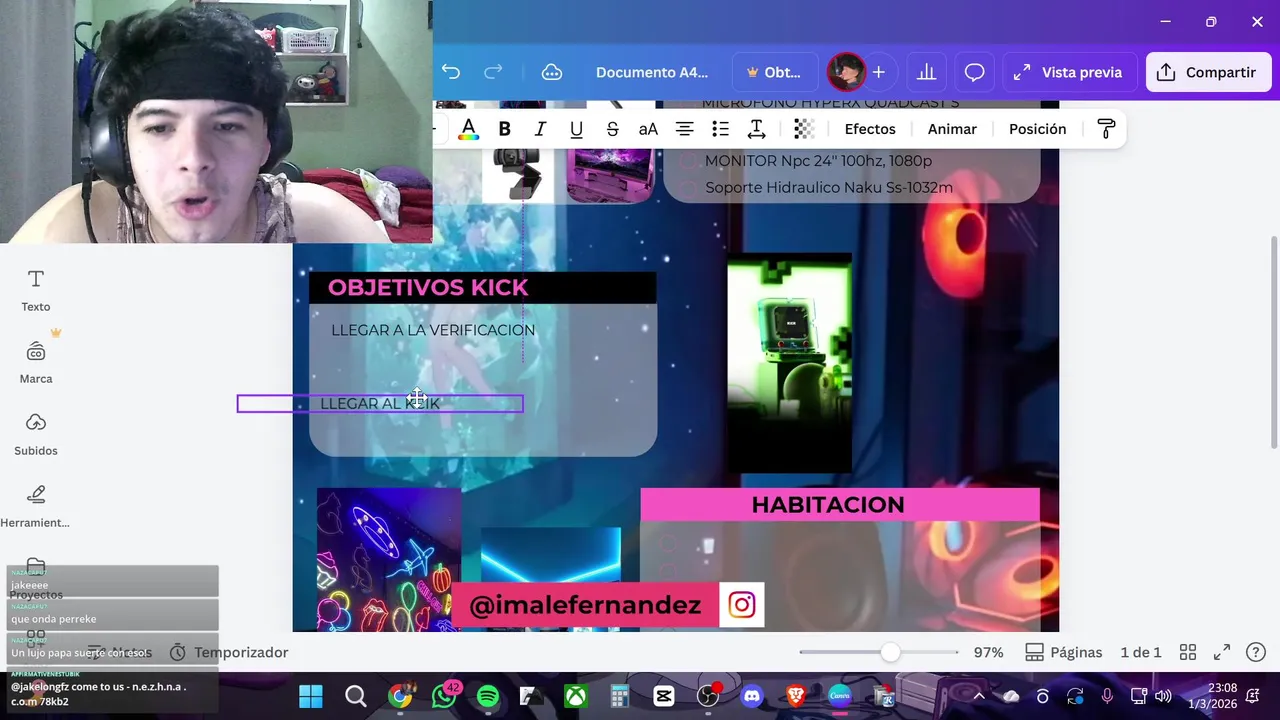This screenshot has height=720, width=1280.
Task: Open the Texto sidebar tab
Action: (x=36, y=290)
